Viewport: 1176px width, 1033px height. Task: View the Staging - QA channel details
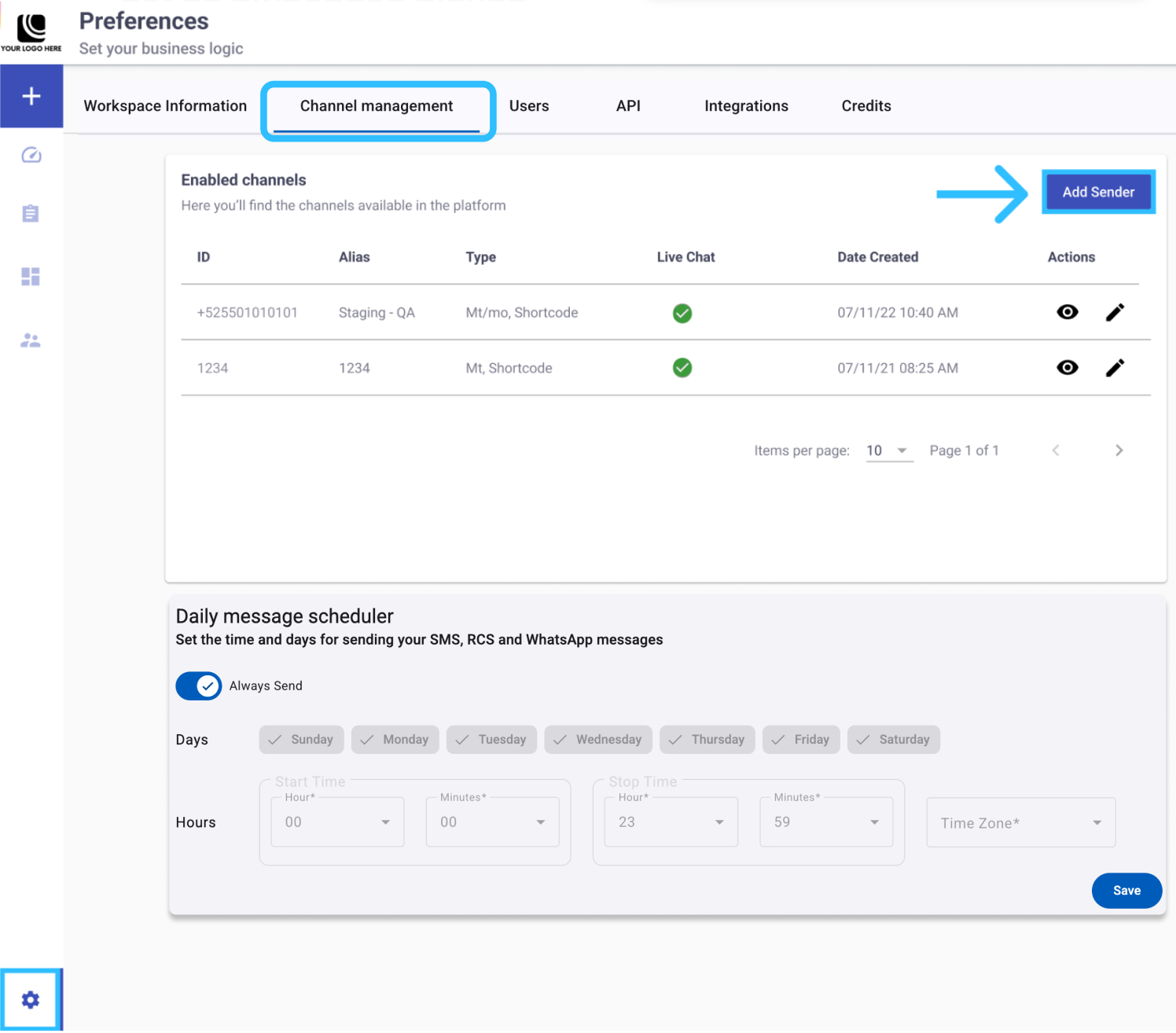coord(1068,312)
